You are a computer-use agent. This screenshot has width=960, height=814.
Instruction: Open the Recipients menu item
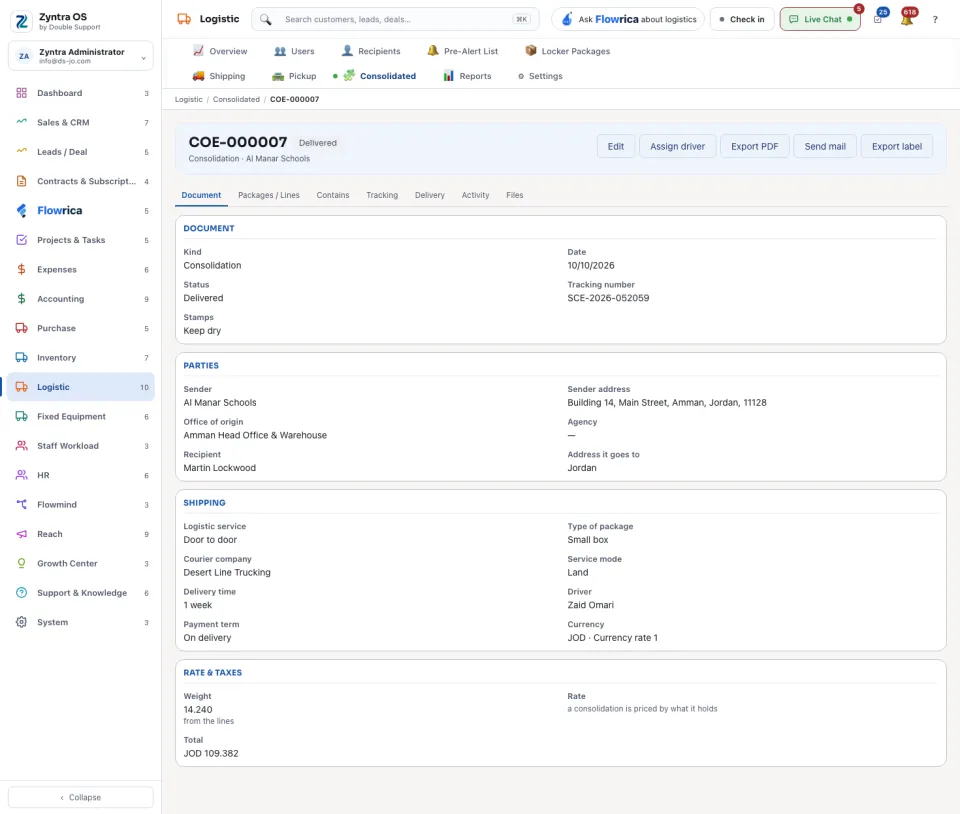pyautogui.click(x=371, y=51)
